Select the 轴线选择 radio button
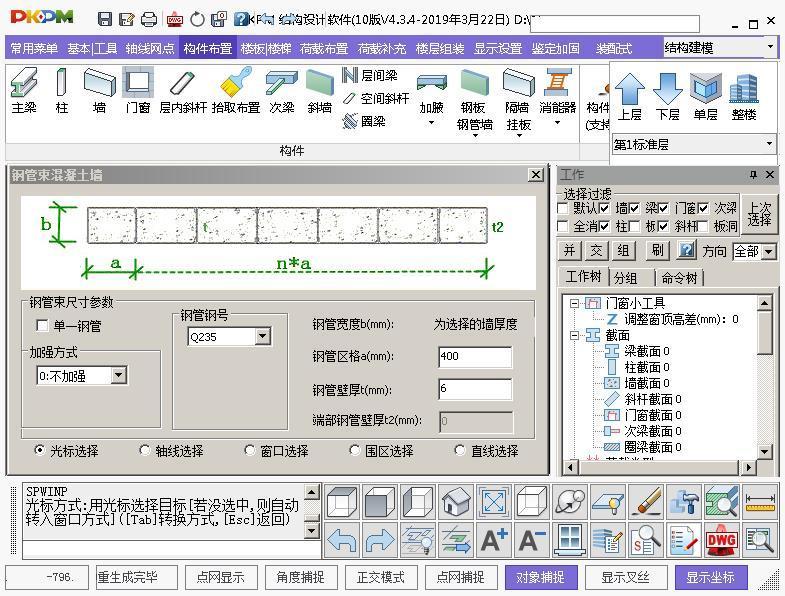The width and height of the screenshot is (785, 596). (145, 450)
